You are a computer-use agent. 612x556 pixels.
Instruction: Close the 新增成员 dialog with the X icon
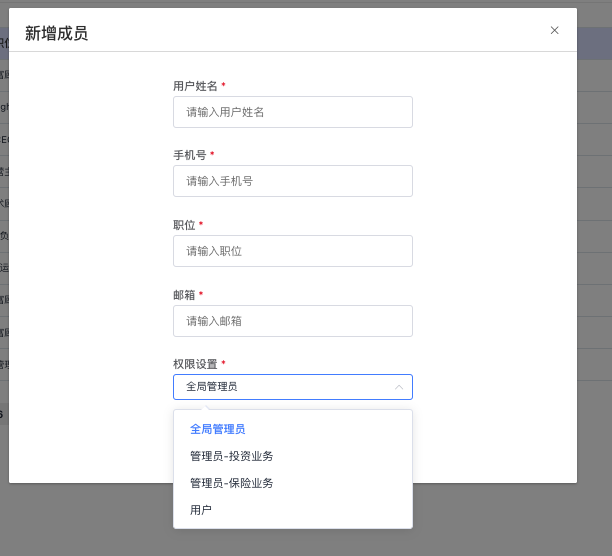point(554,30)
